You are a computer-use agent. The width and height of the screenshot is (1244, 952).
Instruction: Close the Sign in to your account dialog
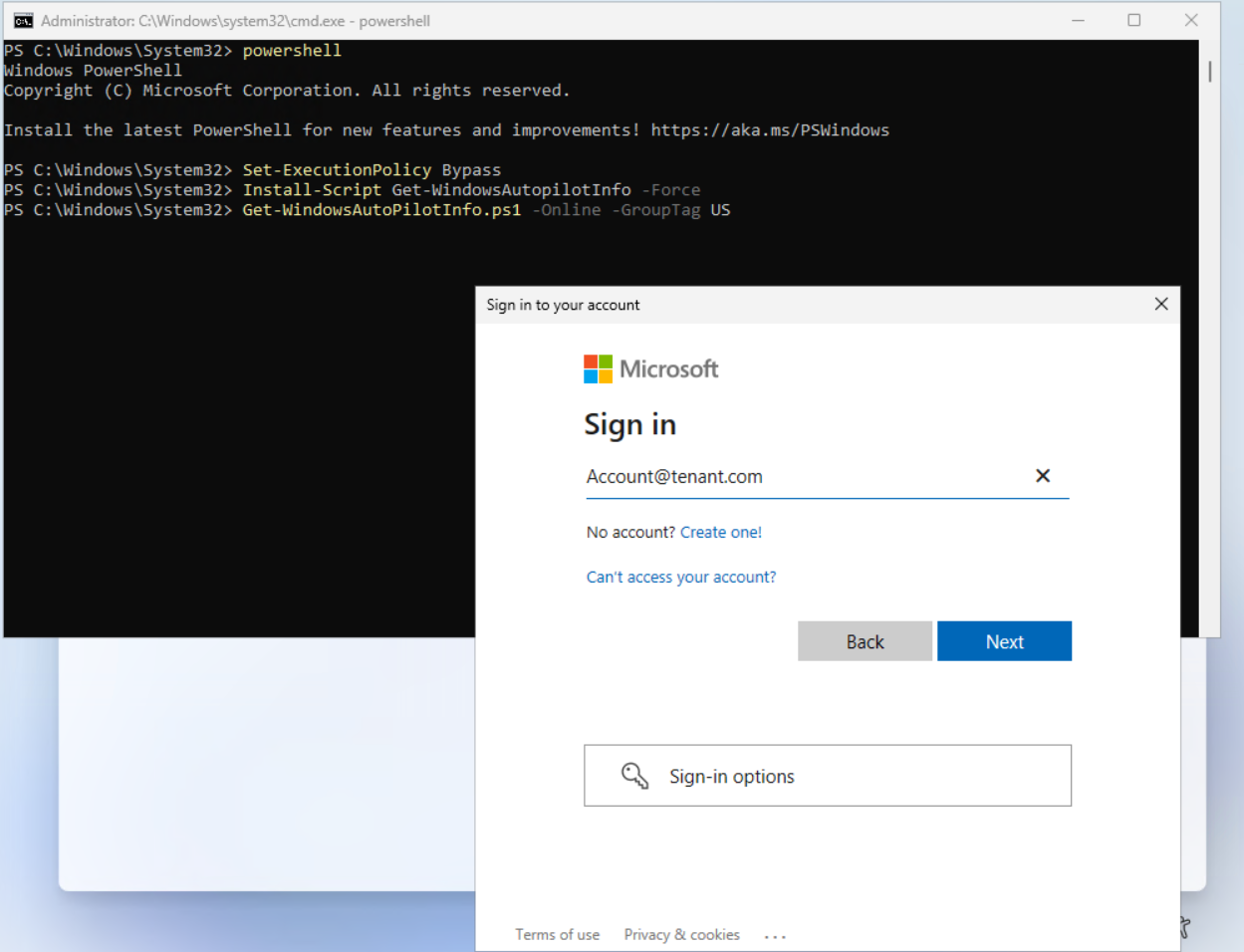1160,304
